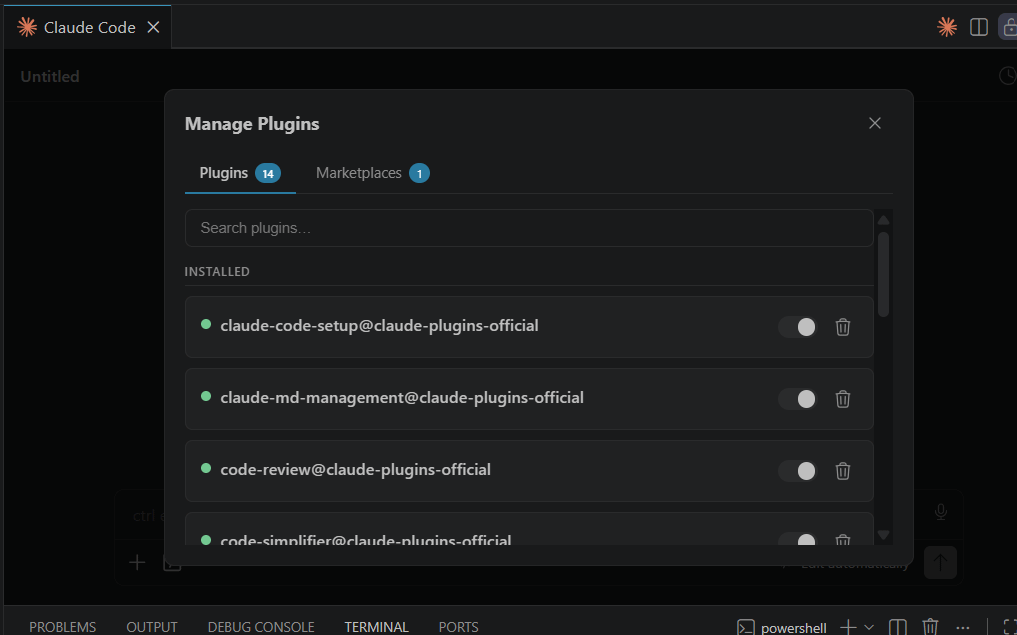Open terminal panel more actions ellipsis
The width and height of the screenshot is (1017, 635).
963,628
